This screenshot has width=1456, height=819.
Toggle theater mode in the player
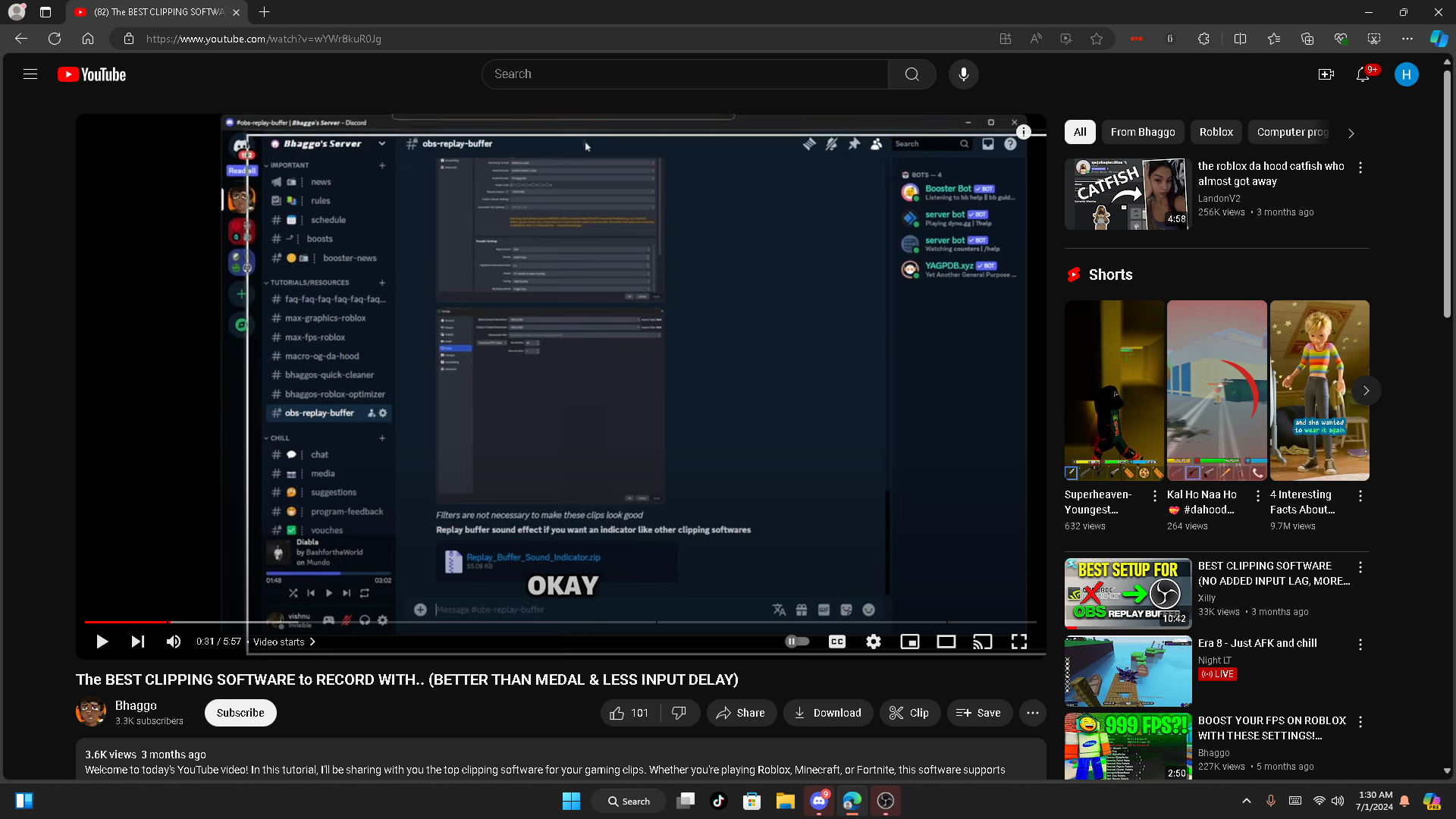[946, 642]
